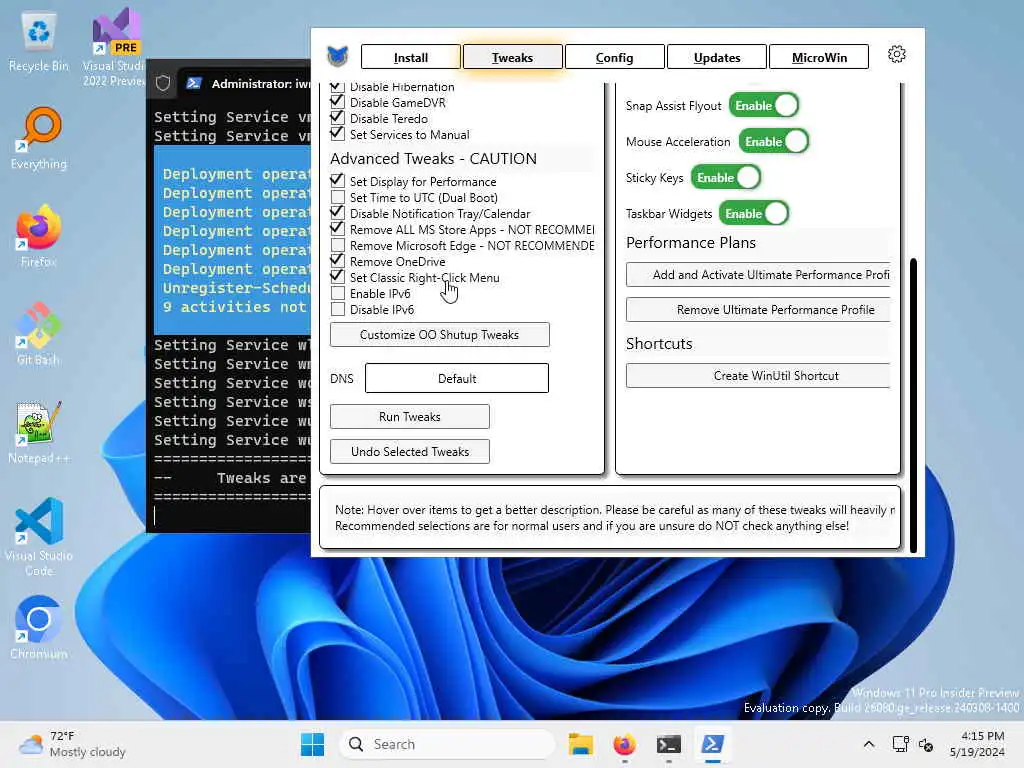Open Git Bash desktop shortcut

(x=39, y=334)
